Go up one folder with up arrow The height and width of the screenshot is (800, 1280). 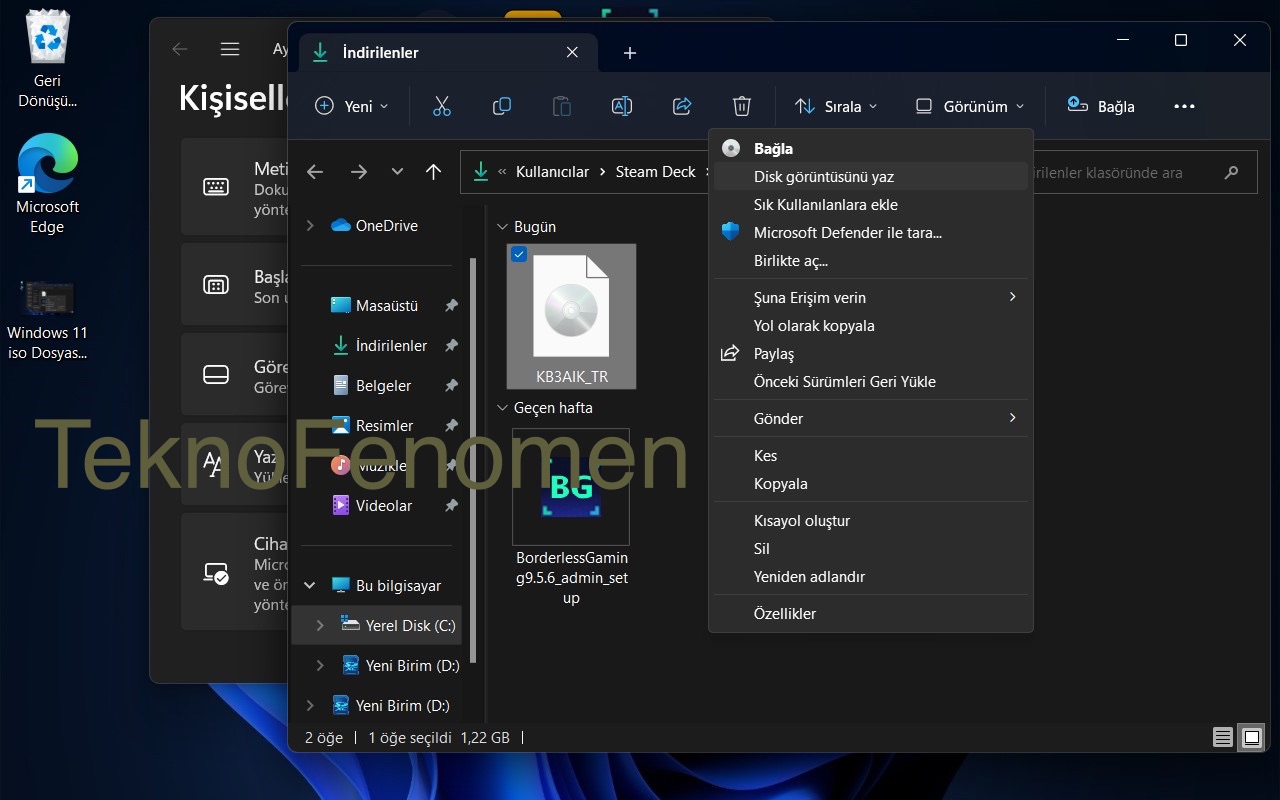[x=433, y=172]
